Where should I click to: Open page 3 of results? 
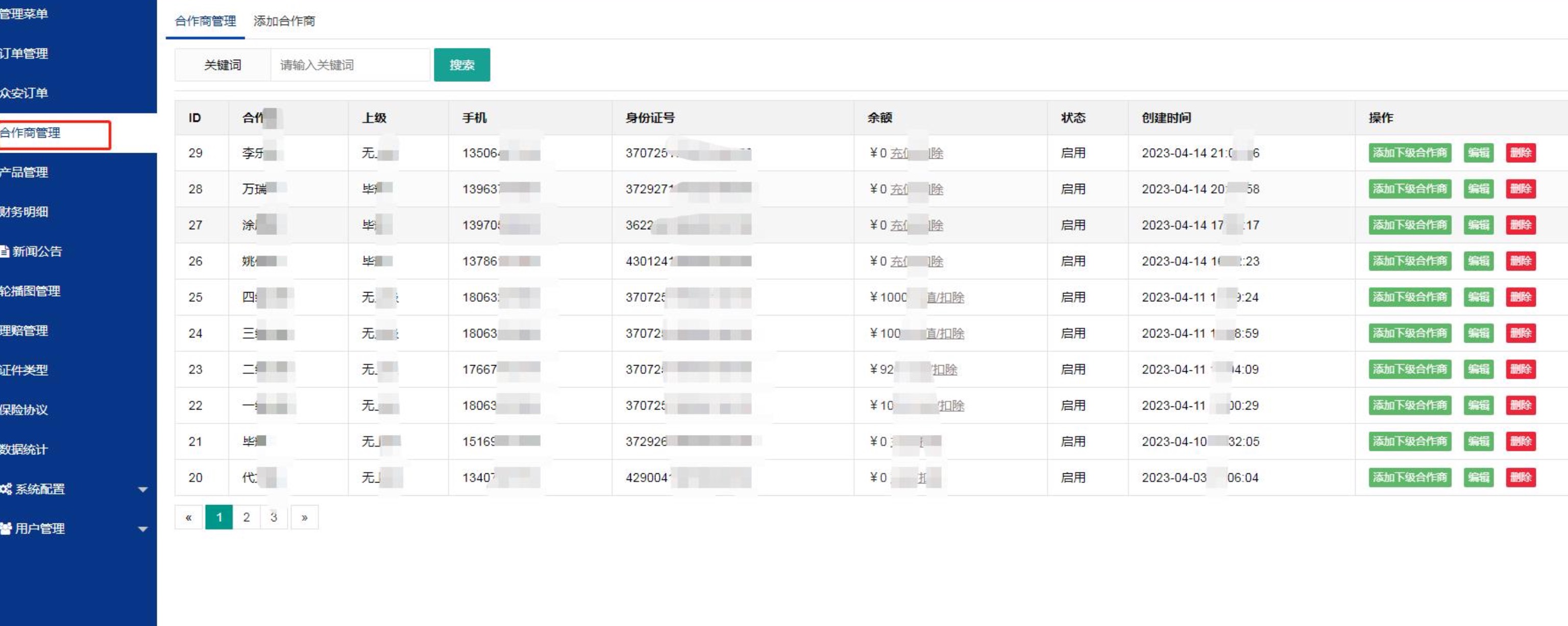(274, 517)
